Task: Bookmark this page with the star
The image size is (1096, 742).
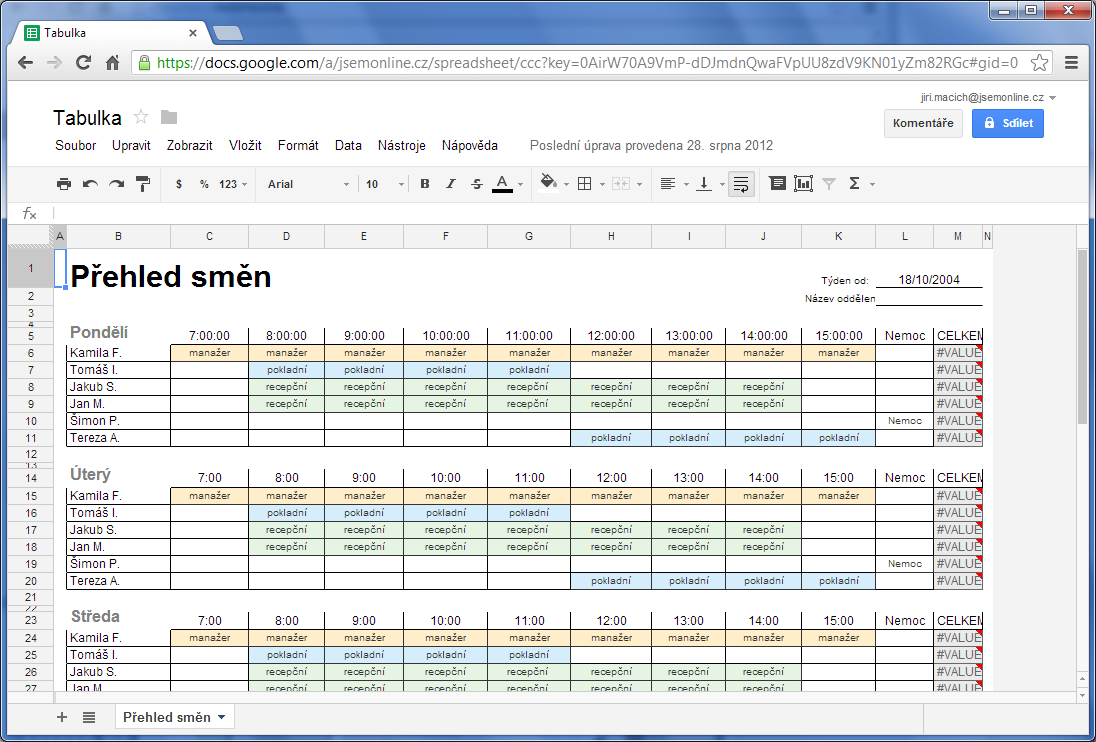Action: pos(1039,63)
